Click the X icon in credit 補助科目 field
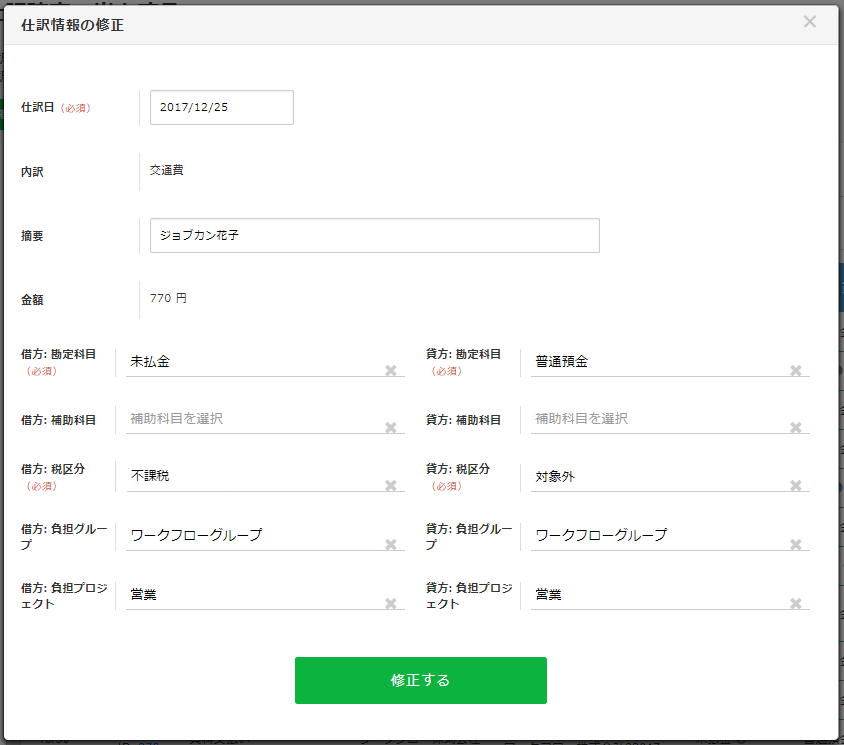The image size is (844, 745). click(796, 428)
